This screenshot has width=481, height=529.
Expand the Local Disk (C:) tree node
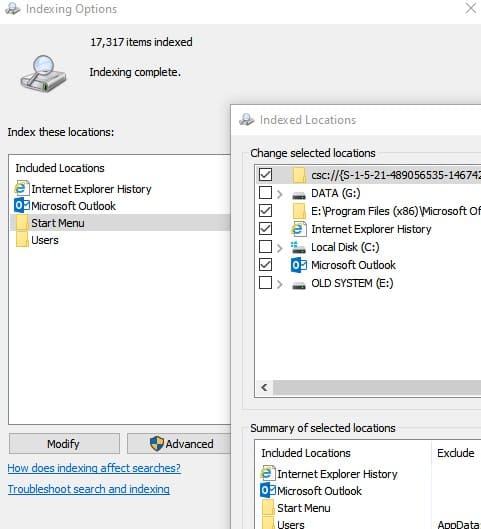[279, 248]
